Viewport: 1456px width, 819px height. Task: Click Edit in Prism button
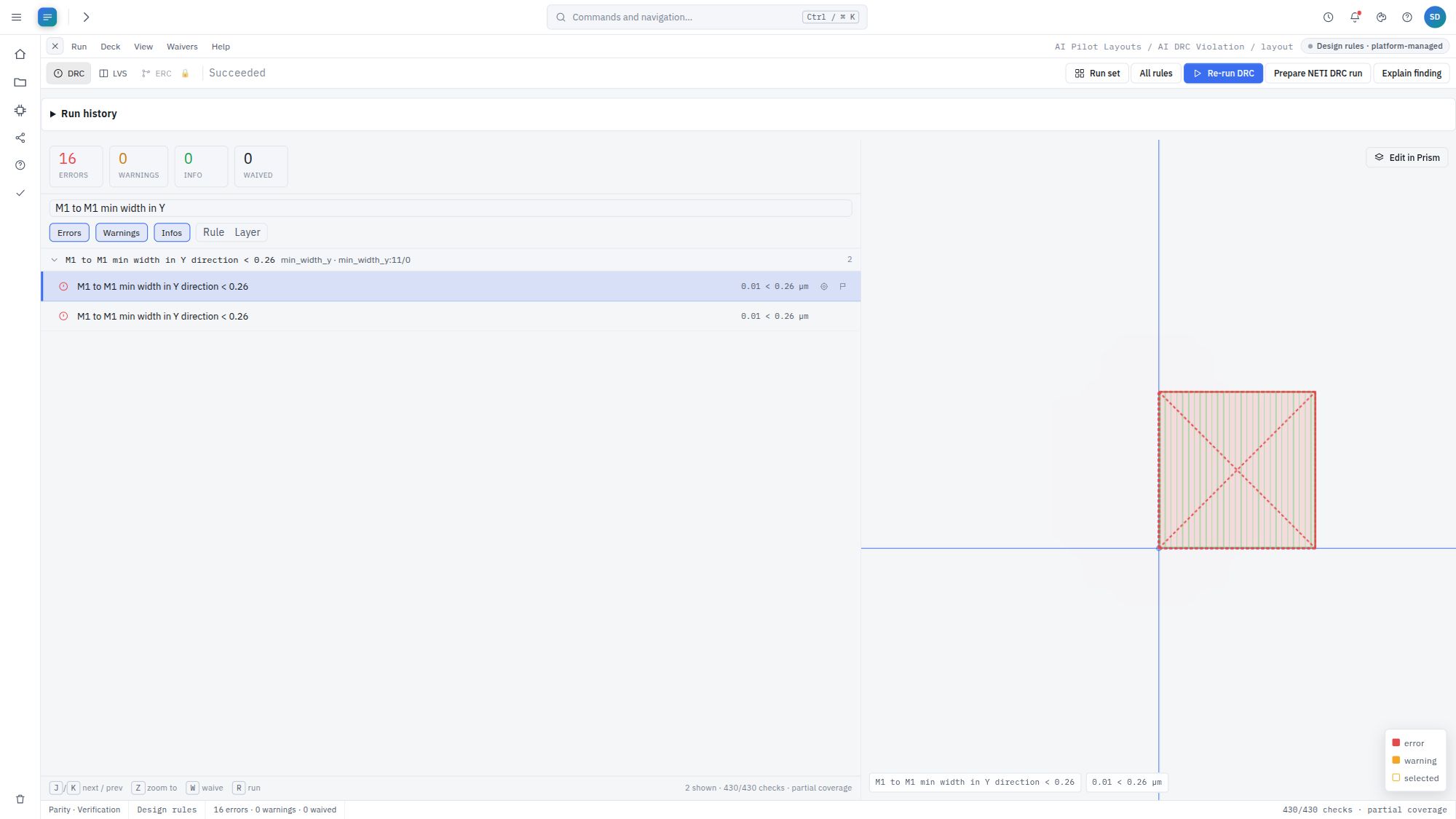(1406, 157)
